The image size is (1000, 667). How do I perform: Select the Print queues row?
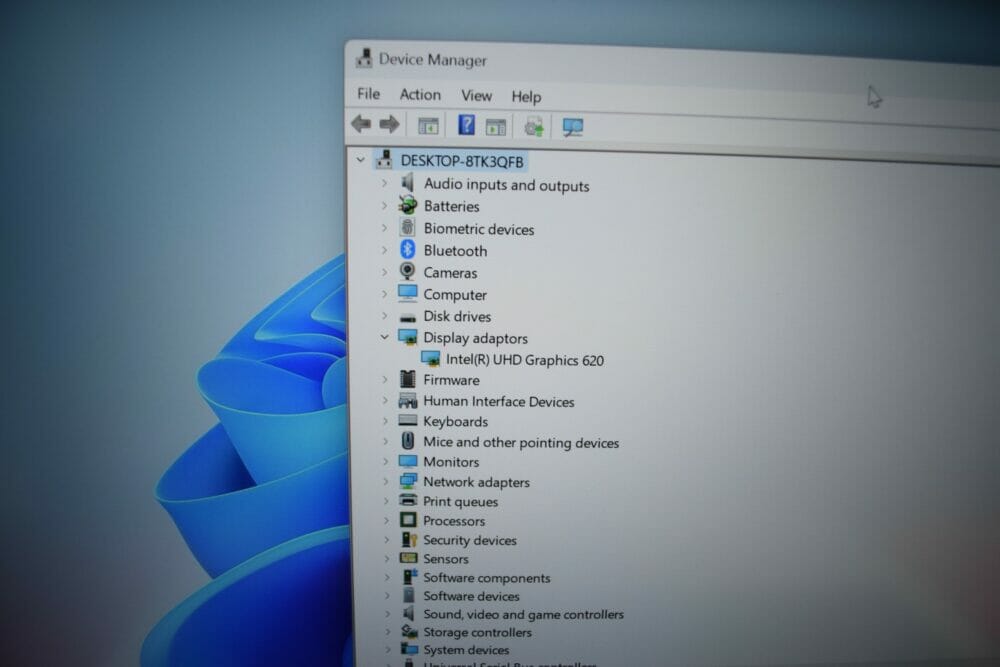pos(460,501)
